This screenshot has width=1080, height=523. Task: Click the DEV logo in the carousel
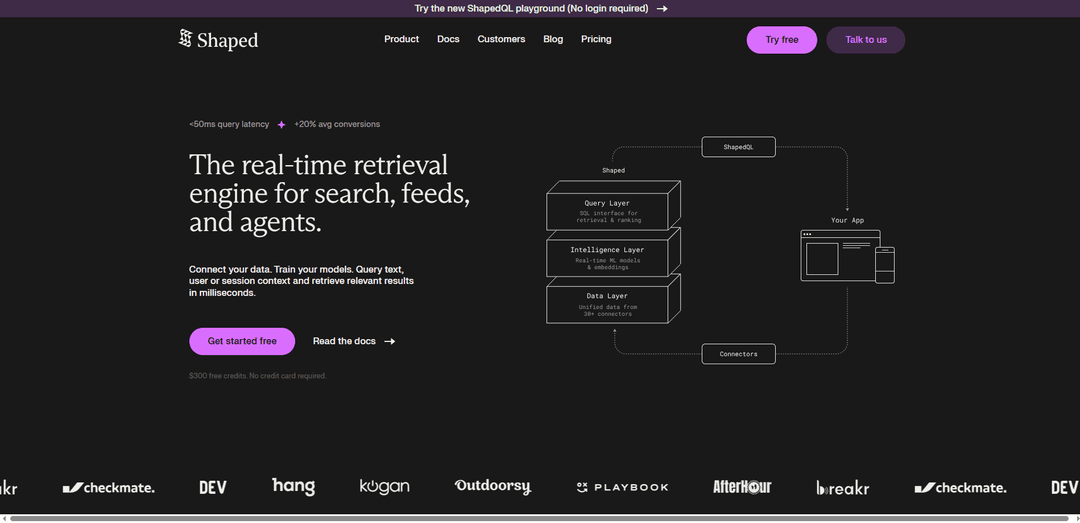click(212, 487)
